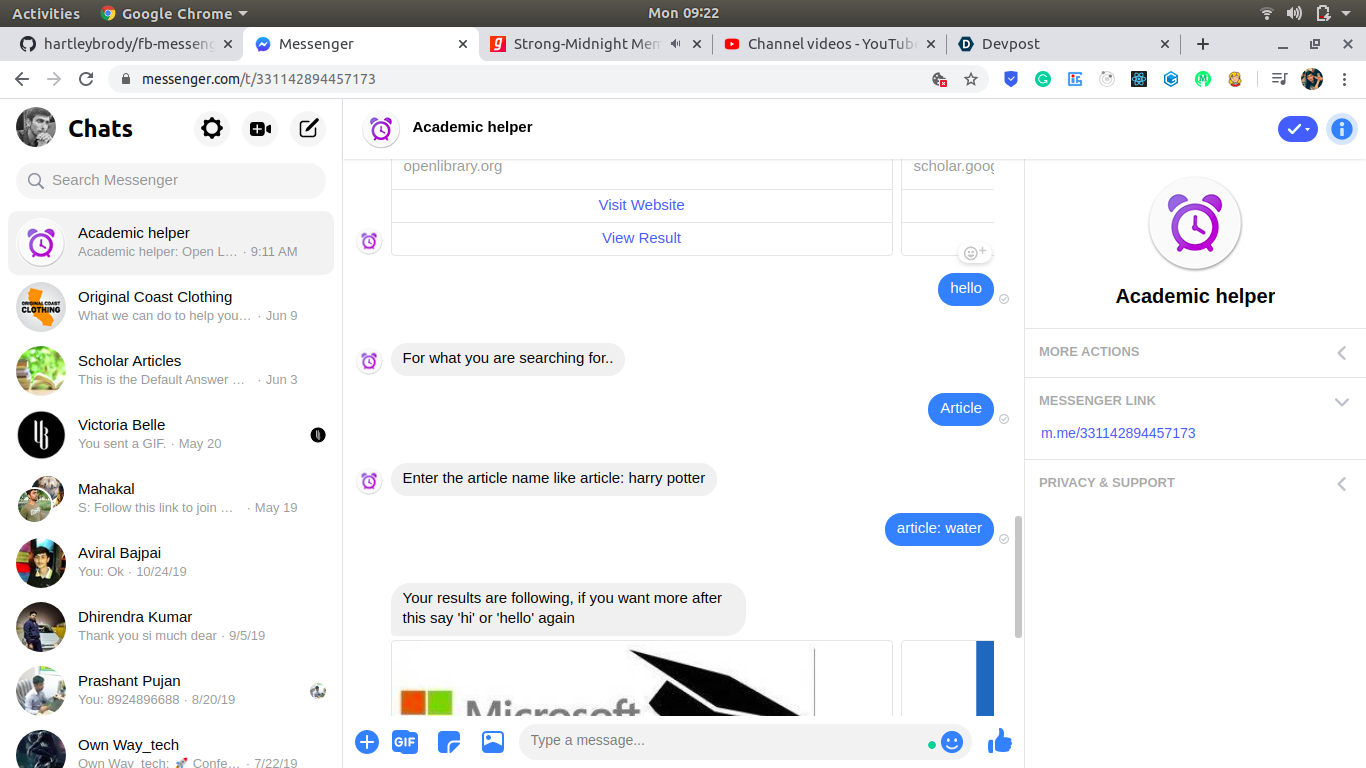Image resolution: width=1366 pixels, height=768 pixels.
Task: Open Google Chrome app menu
Action: pos(174,13)
